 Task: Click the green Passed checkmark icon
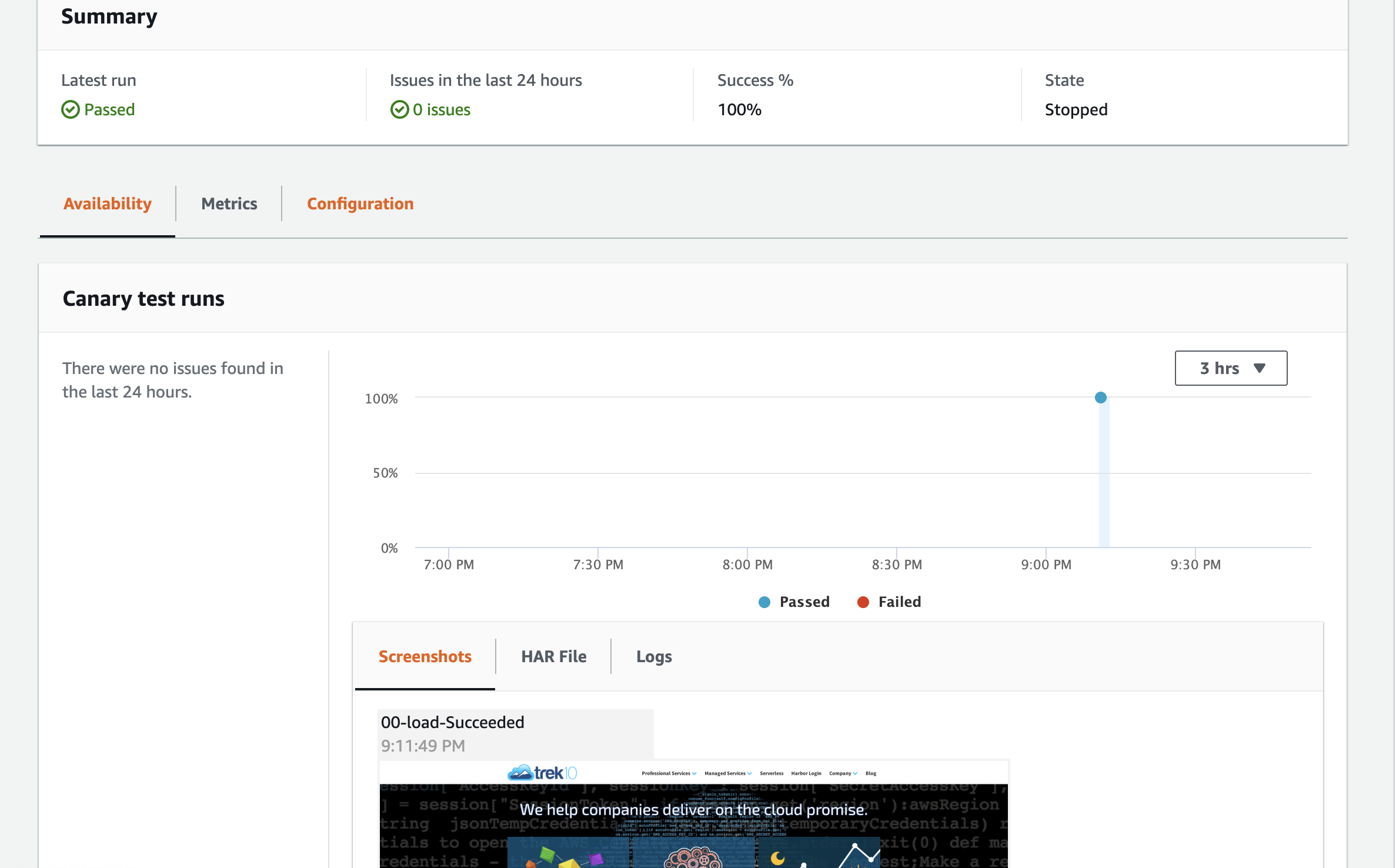point(70,109)
